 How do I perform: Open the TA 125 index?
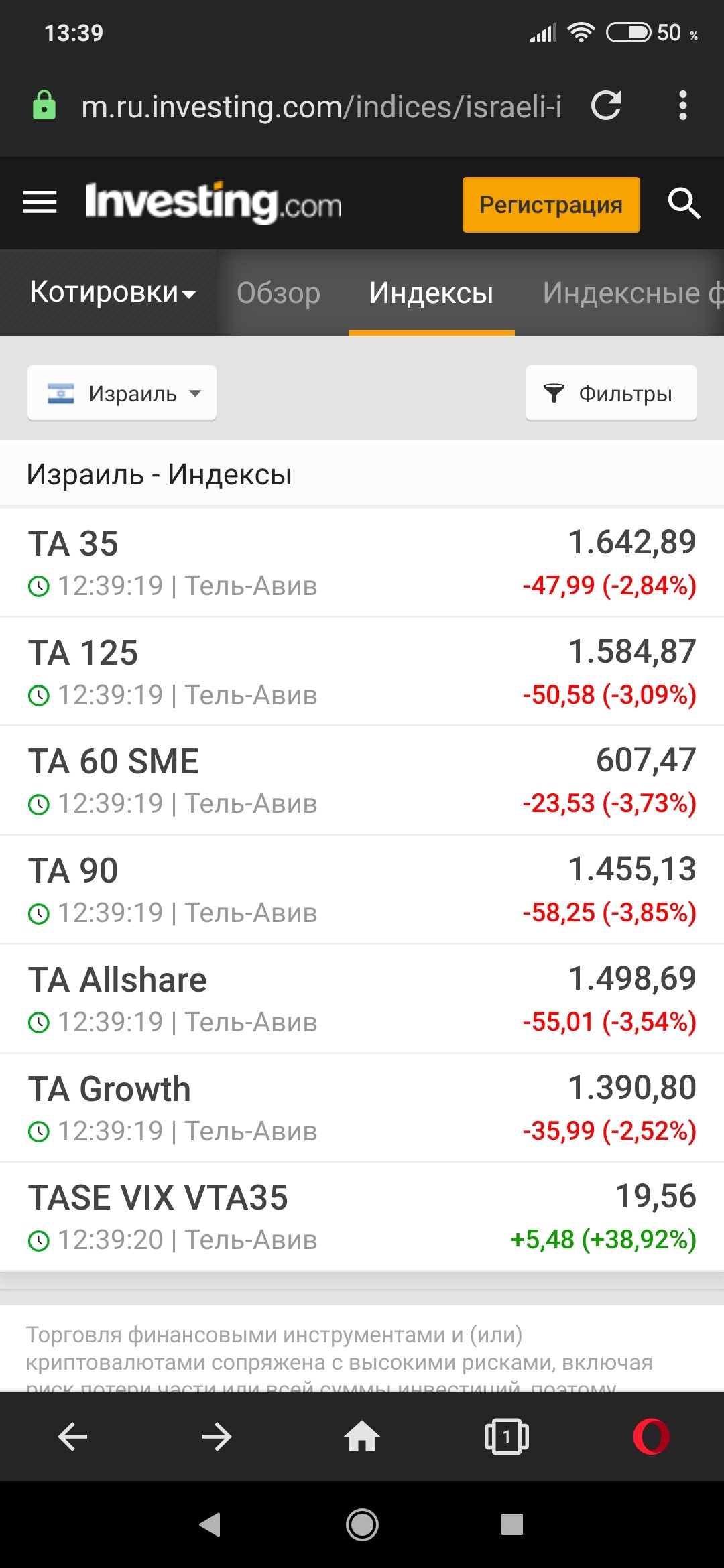[83, 653]
